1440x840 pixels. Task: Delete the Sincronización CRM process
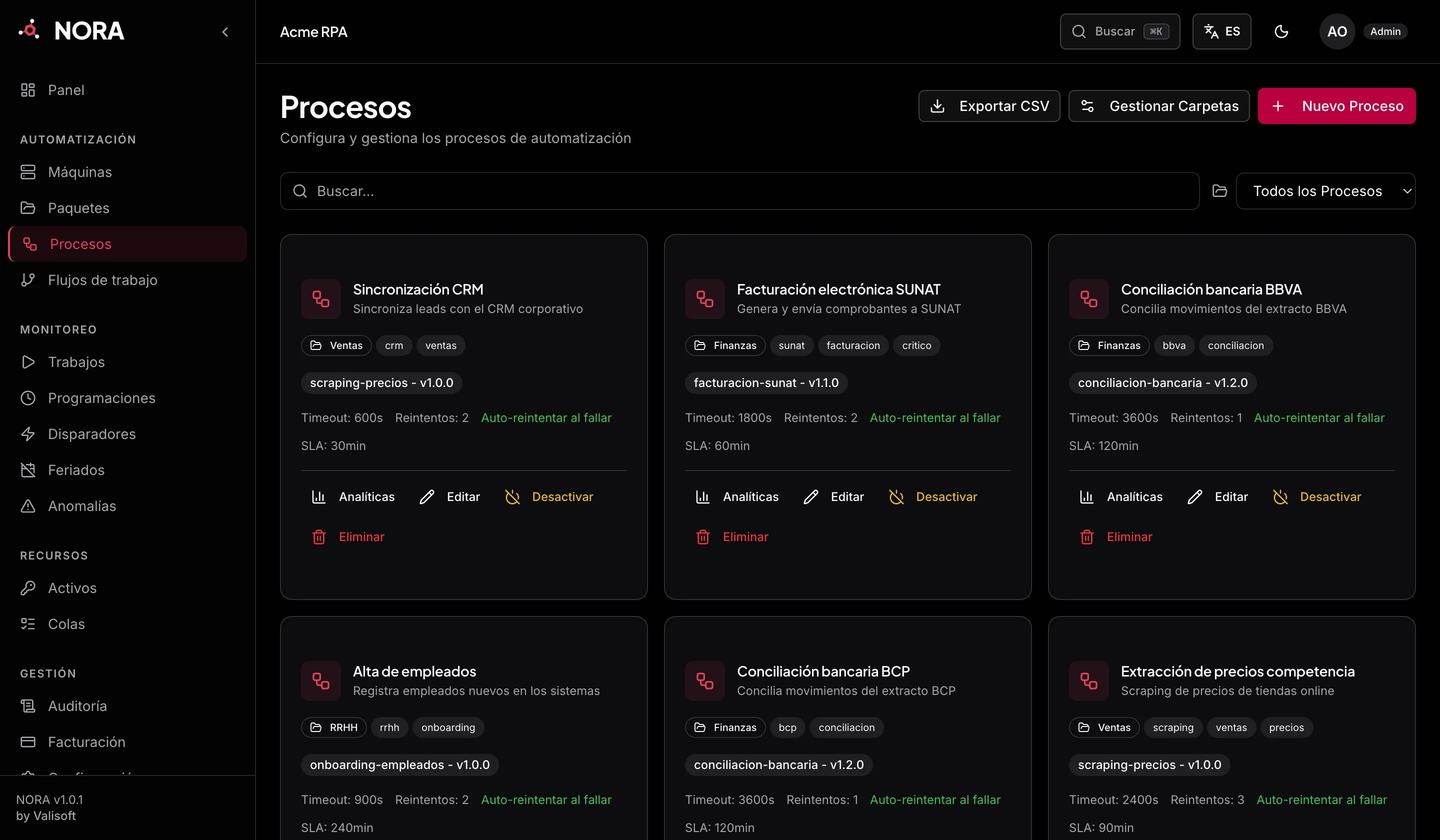(348, 536)
